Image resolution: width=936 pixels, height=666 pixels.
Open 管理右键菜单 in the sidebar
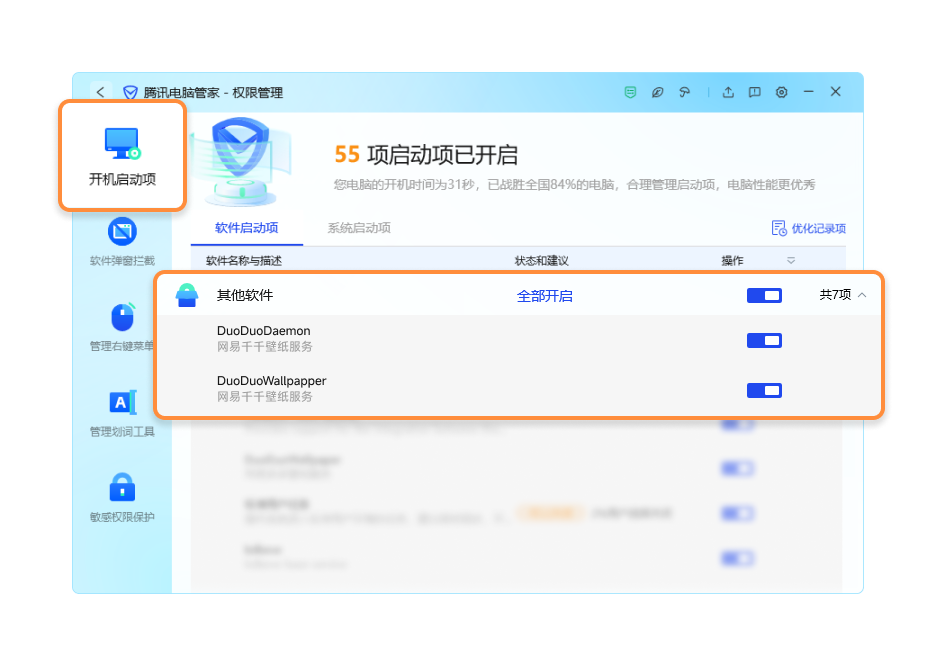tap(122, 327)
